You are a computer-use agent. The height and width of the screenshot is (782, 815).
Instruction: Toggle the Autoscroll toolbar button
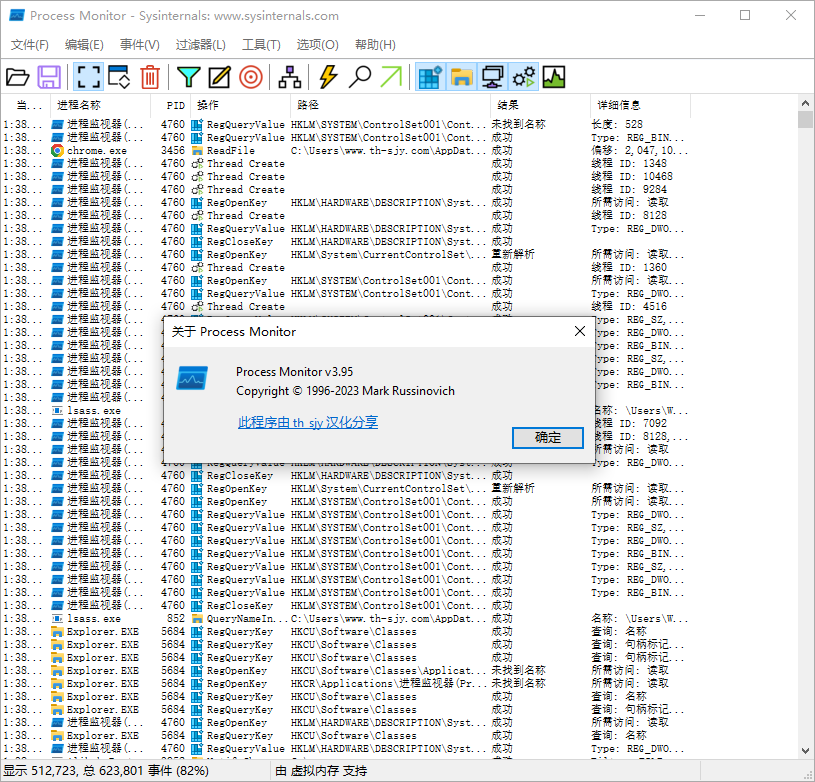(x=119, y=77)
